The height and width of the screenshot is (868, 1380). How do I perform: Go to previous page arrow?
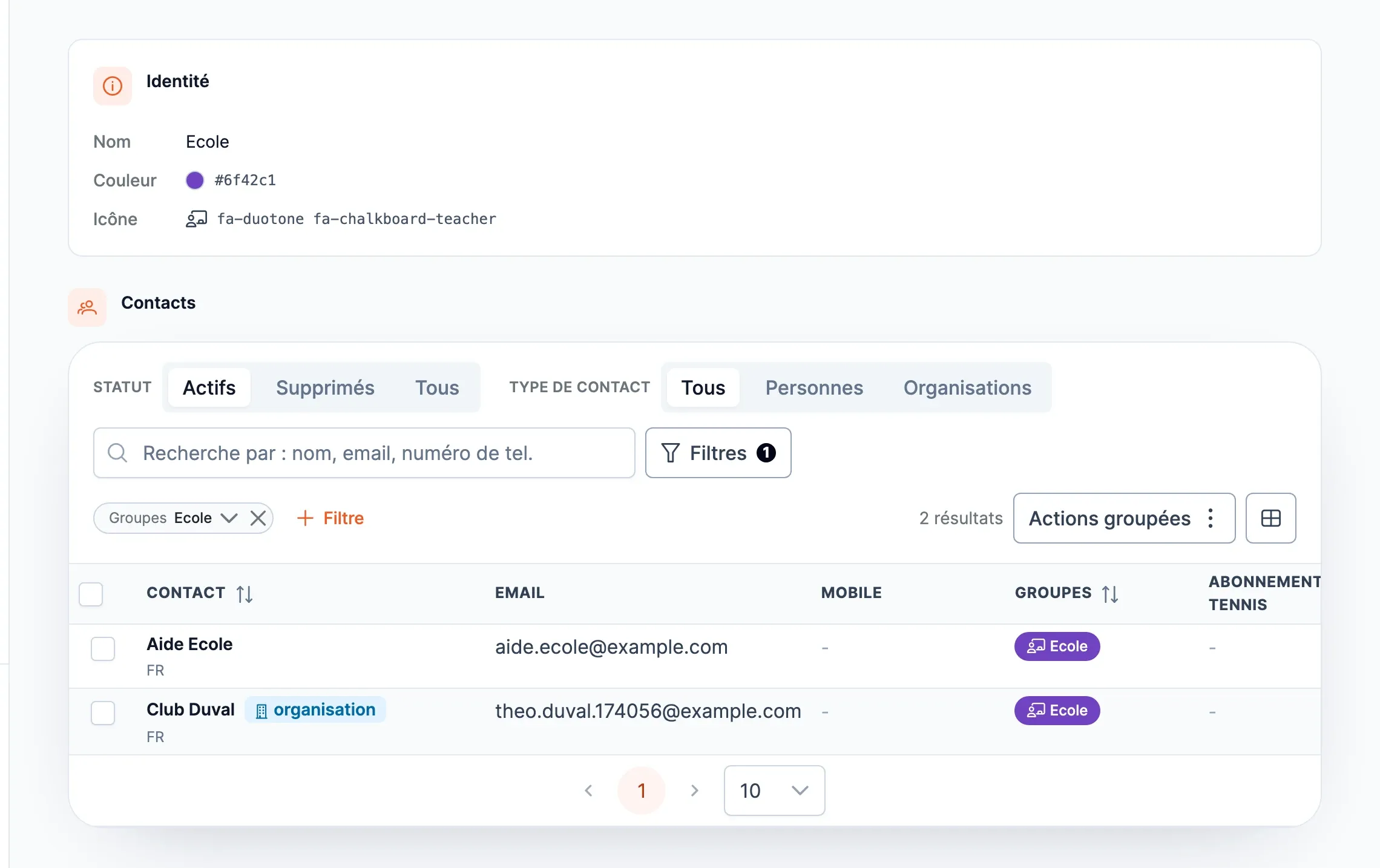(x=589, y=791)
